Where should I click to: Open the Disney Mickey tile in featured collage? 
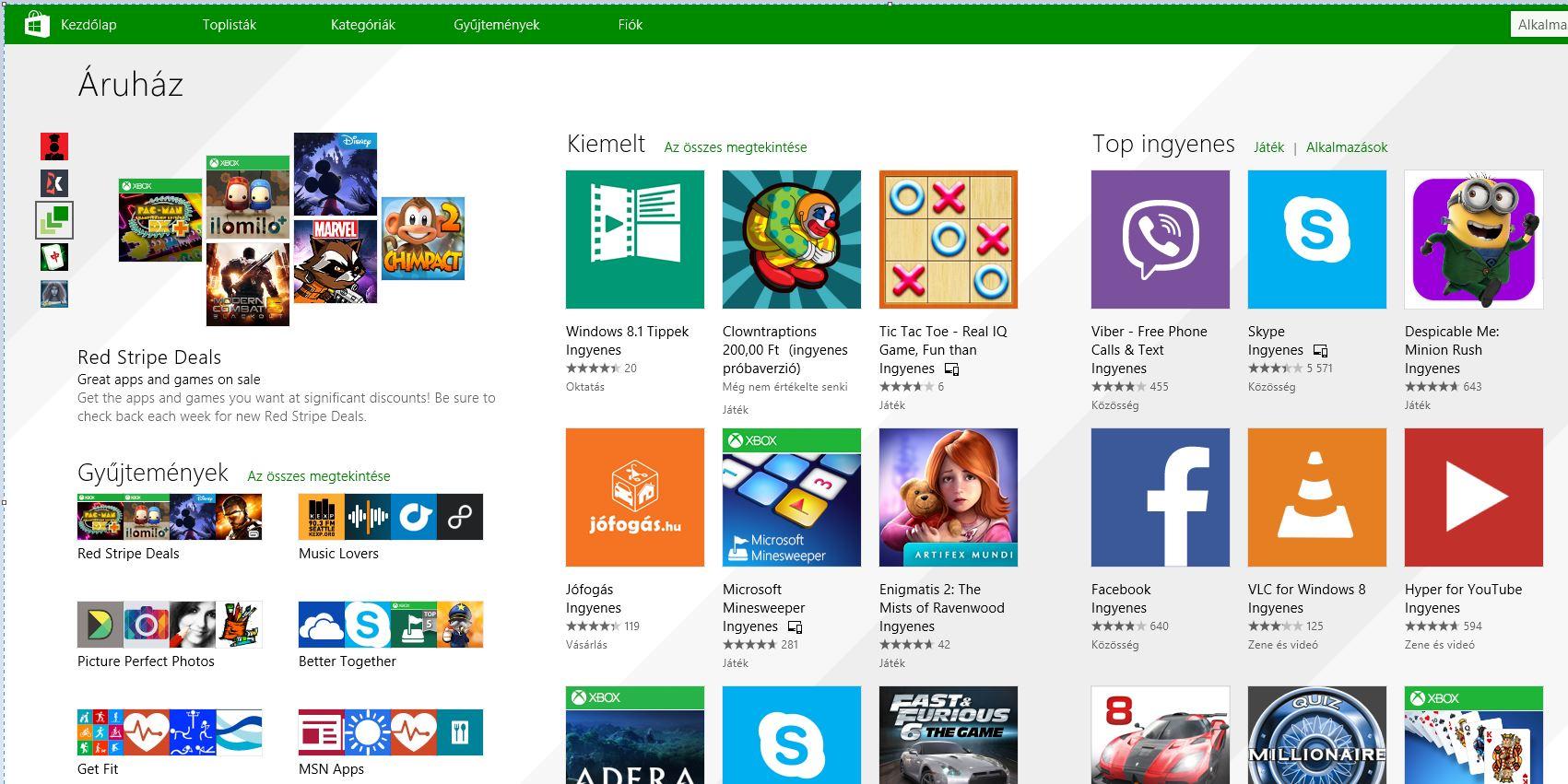click(x=336, y=174)
